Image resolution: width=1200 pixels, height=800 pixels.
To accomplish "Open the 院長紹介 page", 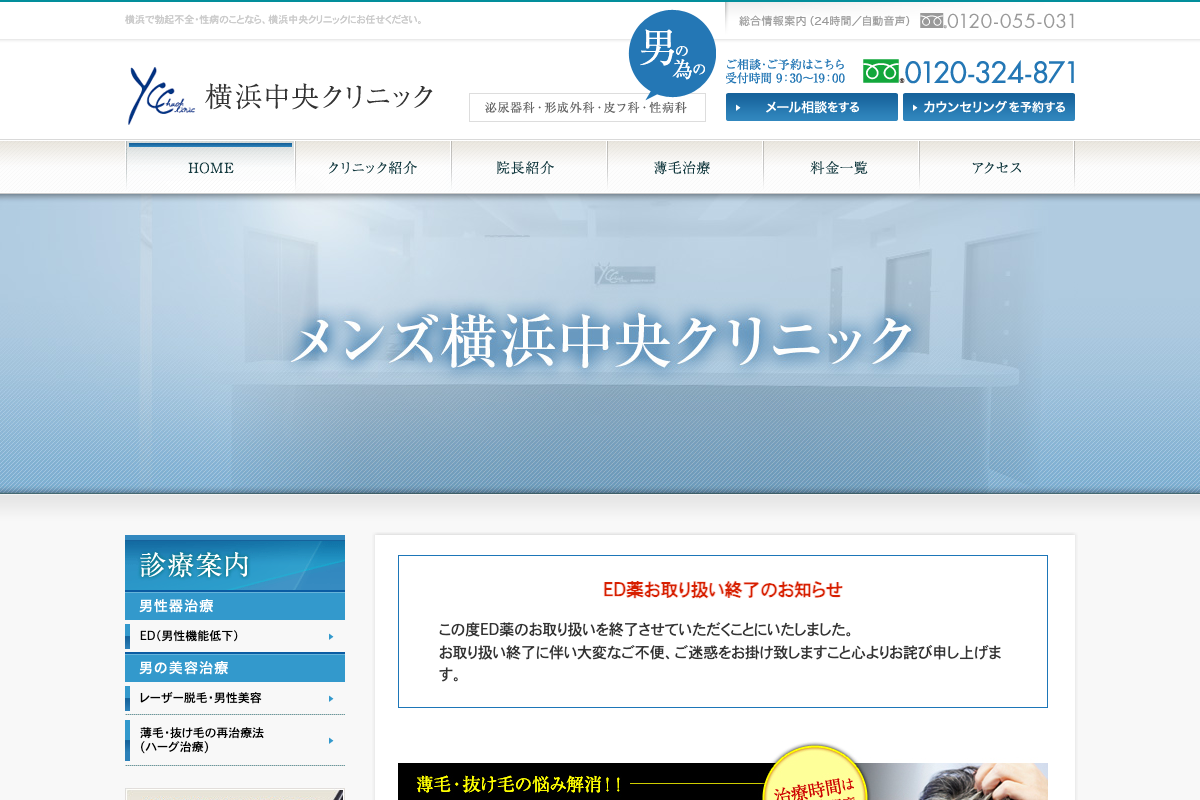I will click(x=529, y=167).
